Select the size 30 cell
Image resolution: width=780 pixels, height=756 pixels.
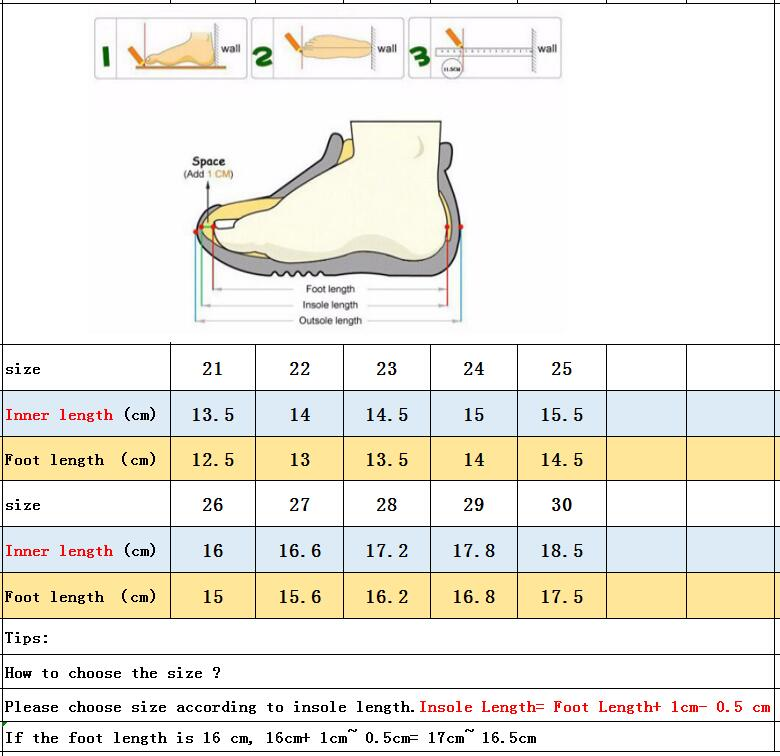click(x=561, y=505)
